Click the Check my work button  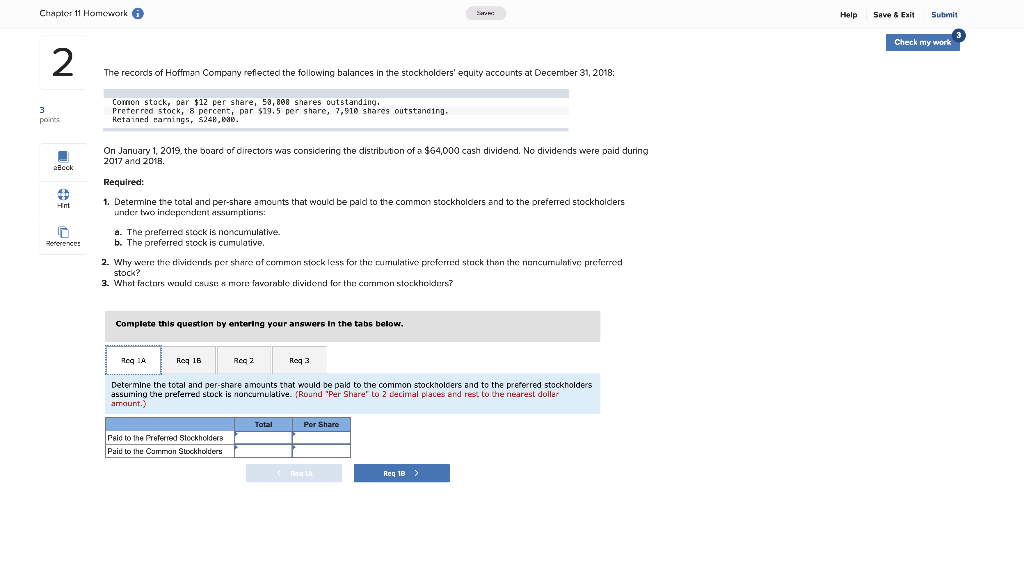922,42
